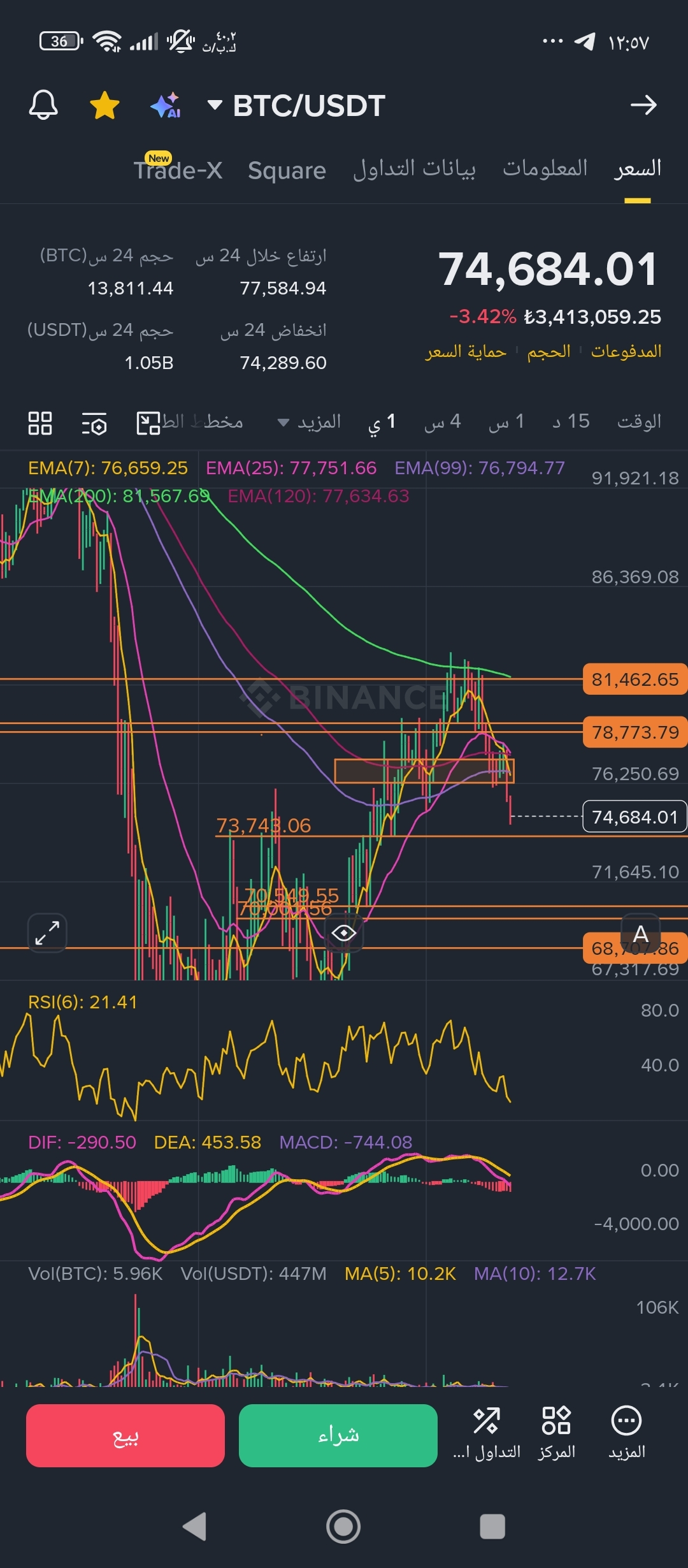Switch to the Trade-X tab

point(178,170)
